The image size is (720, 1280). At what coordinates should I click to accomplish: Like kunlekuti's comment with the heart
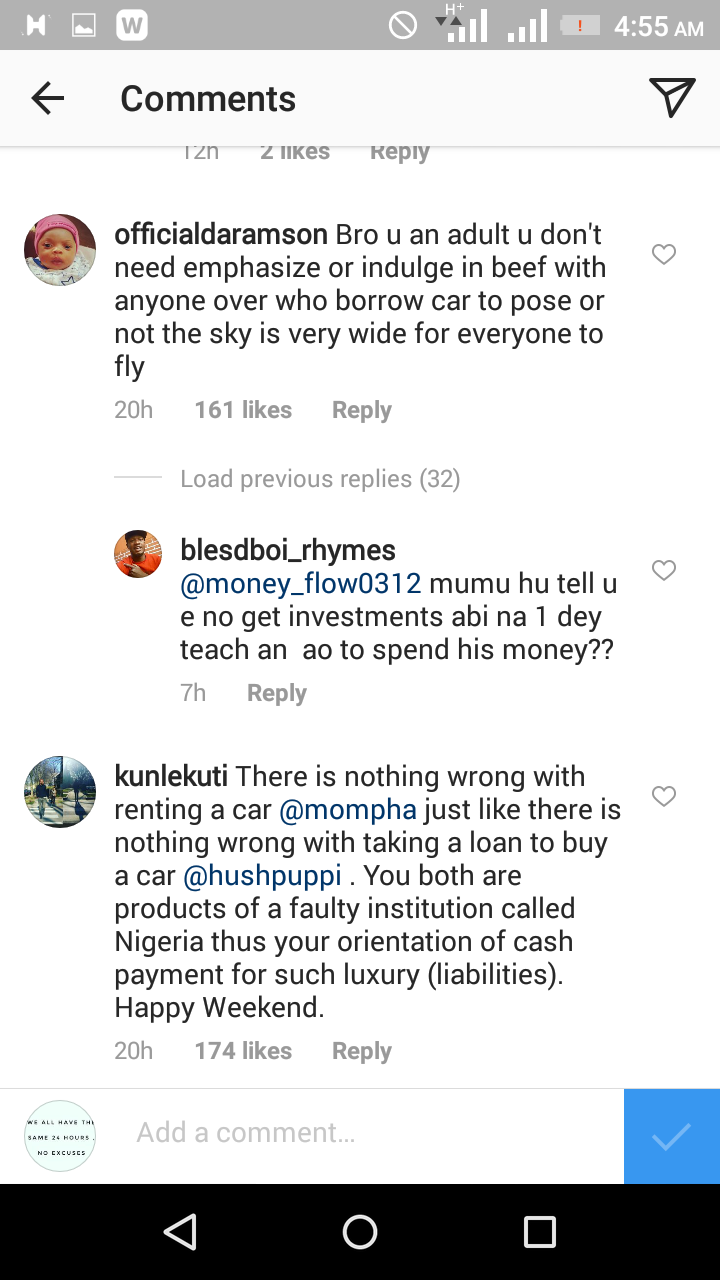tap(663, 796)
